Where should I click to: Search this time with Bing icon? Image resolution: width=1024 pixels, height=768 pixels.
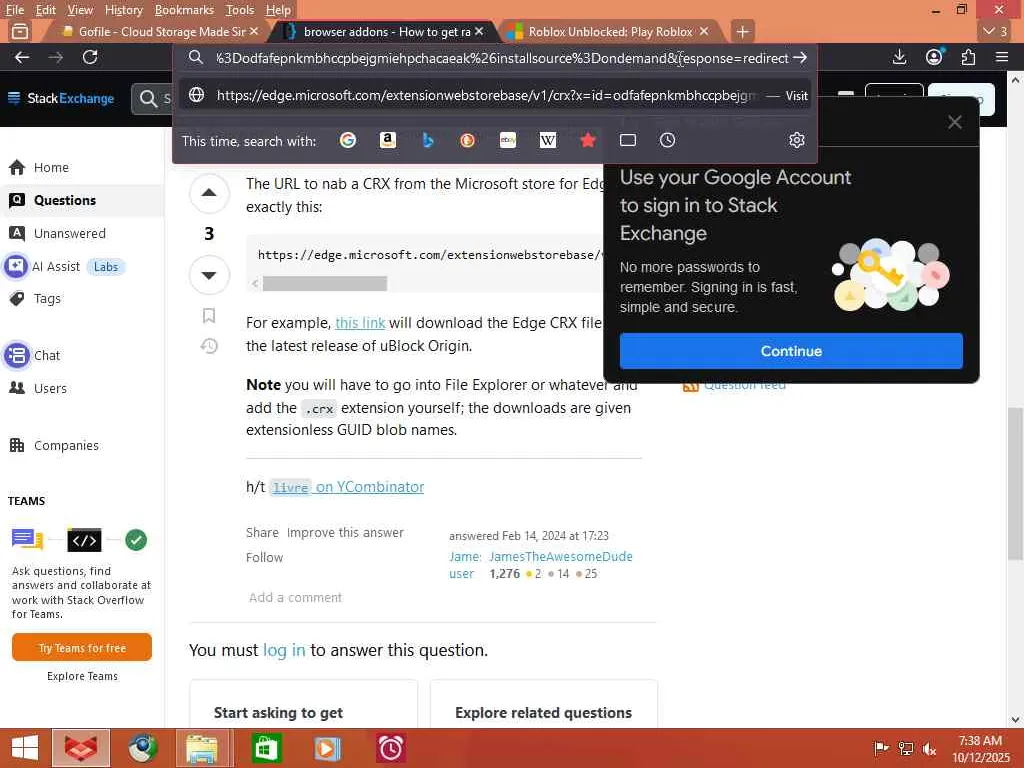(428, 140)
